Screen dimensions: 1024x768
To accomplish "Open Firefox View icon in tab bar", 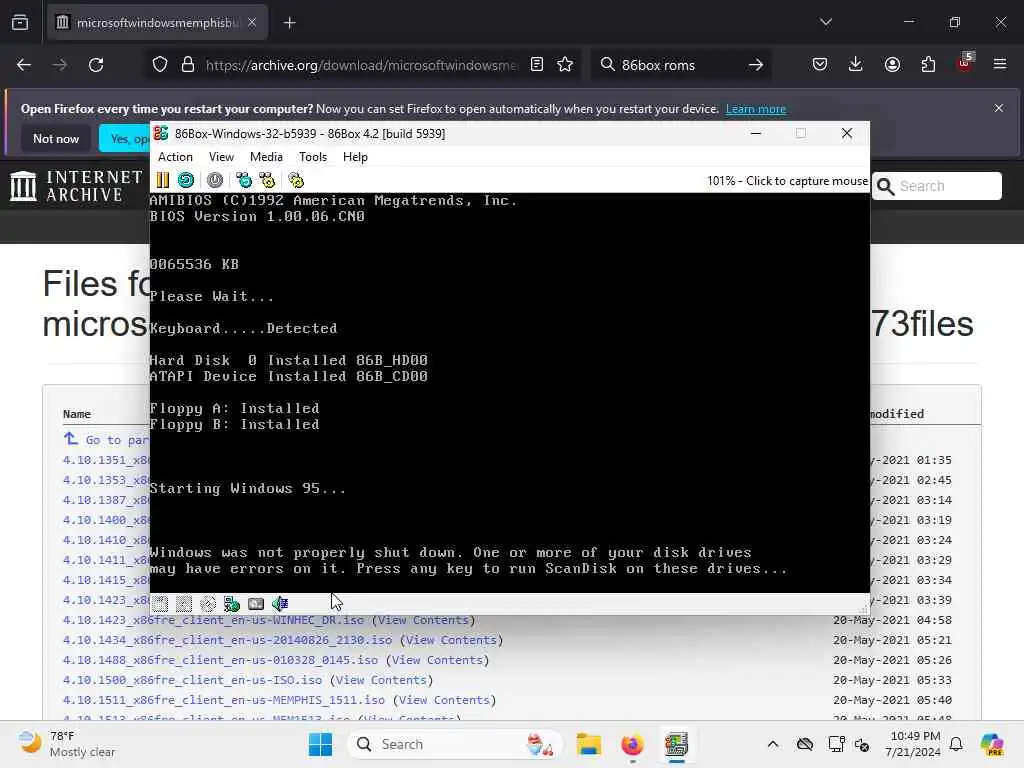I will [20, 22].
